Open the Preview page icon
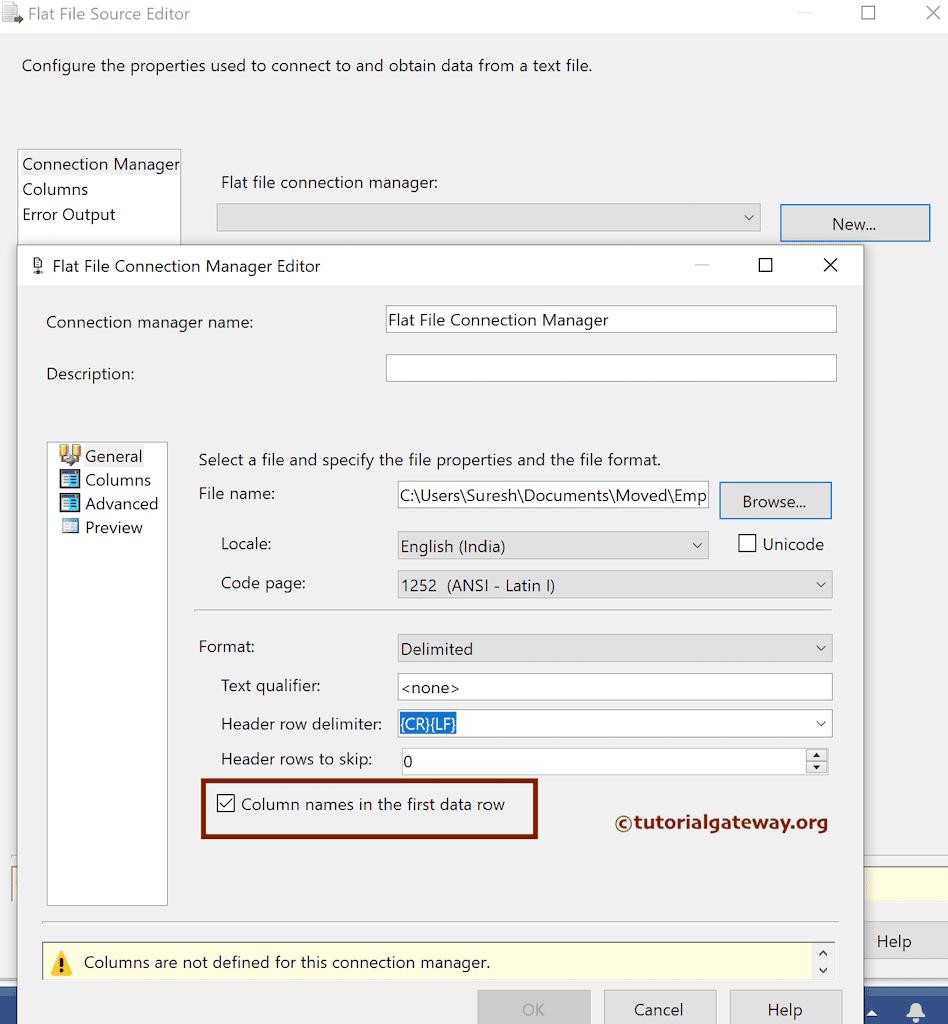 70,526
